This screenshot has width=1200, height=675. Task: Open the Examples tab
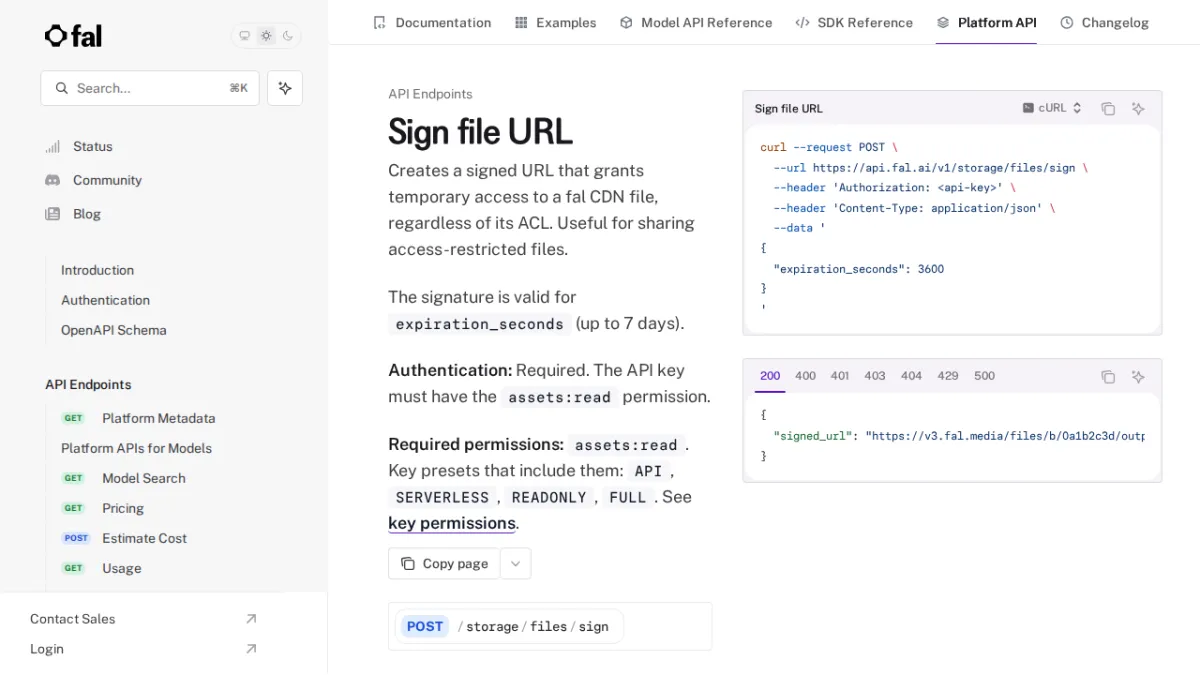point(555,22)
